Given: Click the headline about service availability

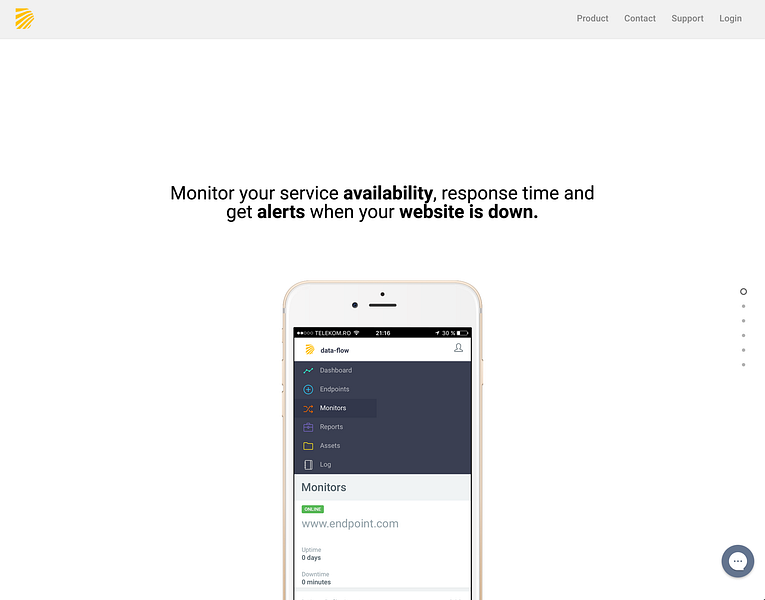Looking at the screenshot, I should pyautogui.click(x=382, y=202).
